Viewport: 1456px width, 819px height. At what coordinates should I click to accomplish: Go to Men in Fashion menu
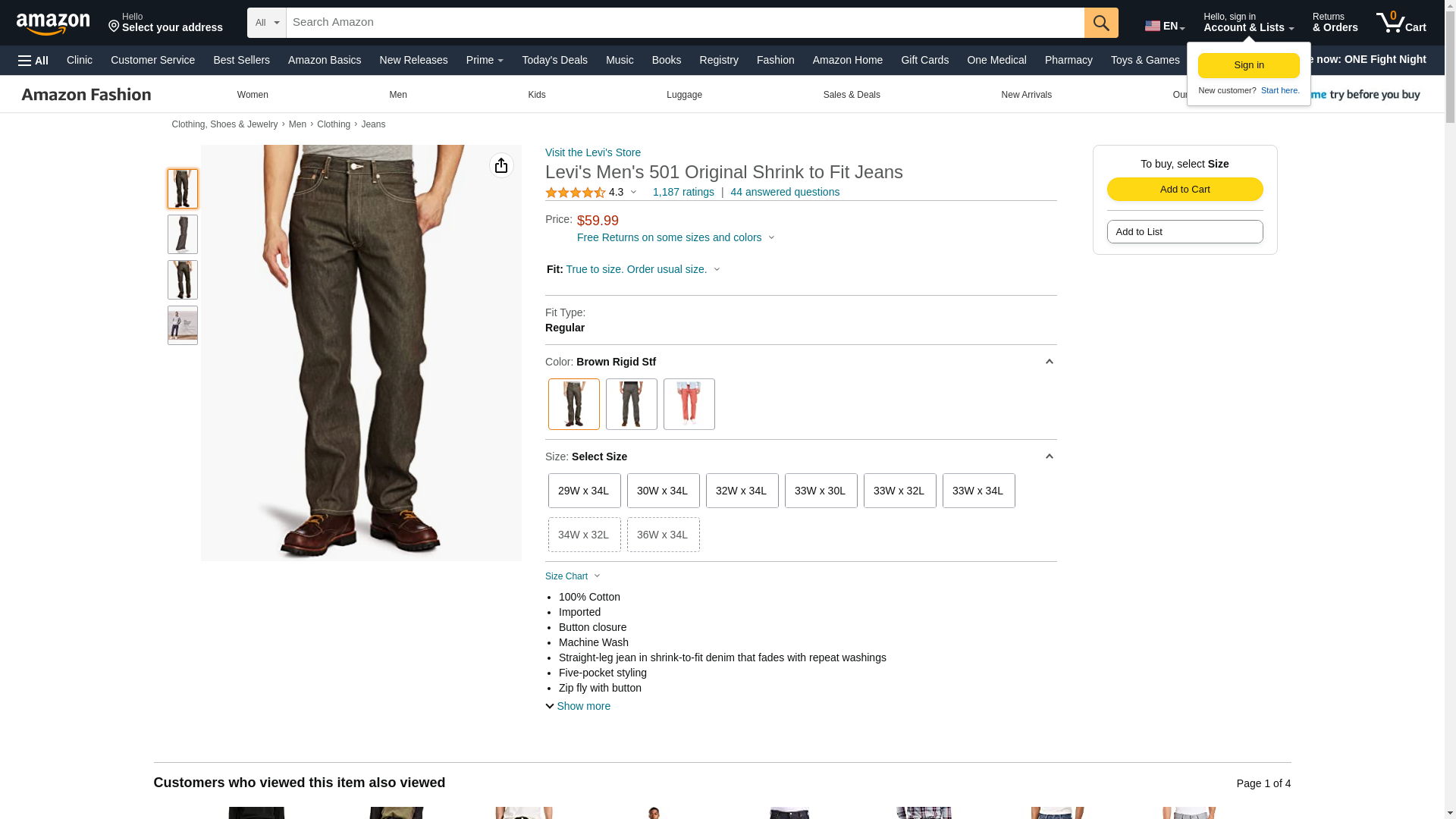coord(397,95)
